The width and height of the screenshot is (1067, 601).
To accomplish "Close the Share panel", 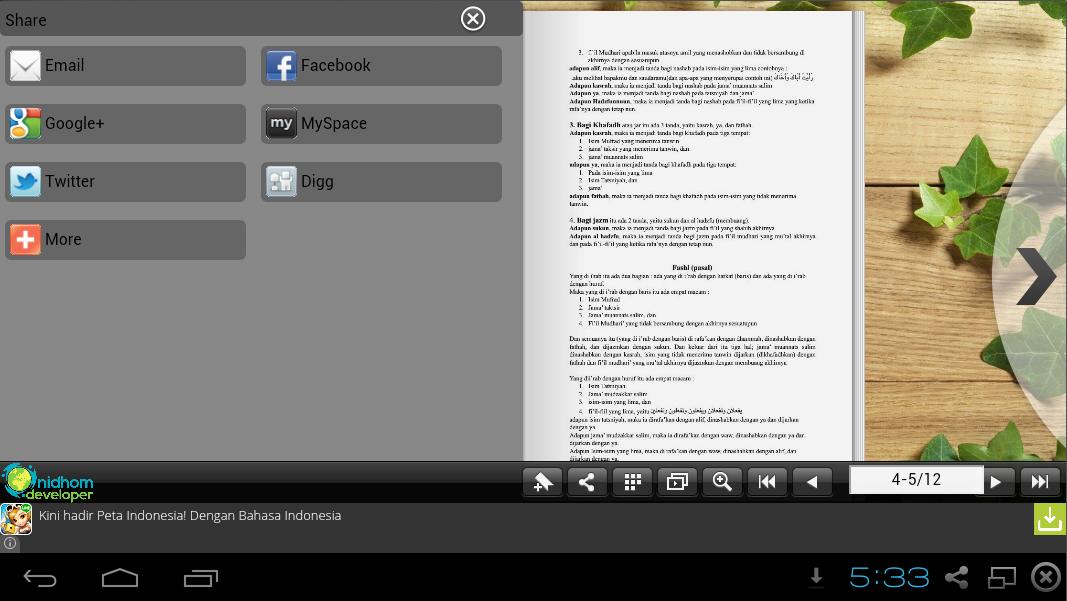I will pyautogui.click(x=473, y=19).
